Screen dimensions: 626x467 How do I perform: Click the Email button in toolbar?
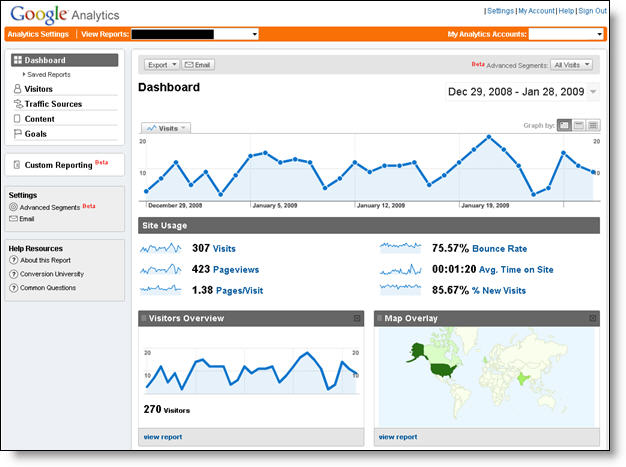pyautogui.click(x=198, y=65)
